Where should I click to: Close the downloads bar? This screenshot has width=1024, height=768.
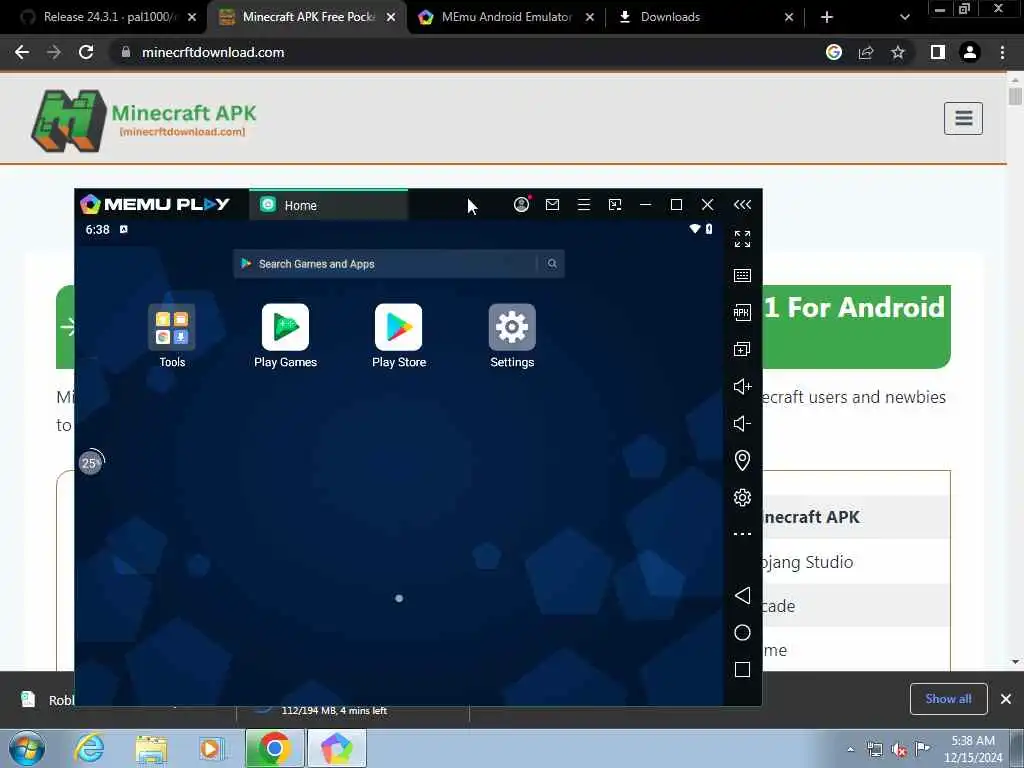tap(1006, 699)
